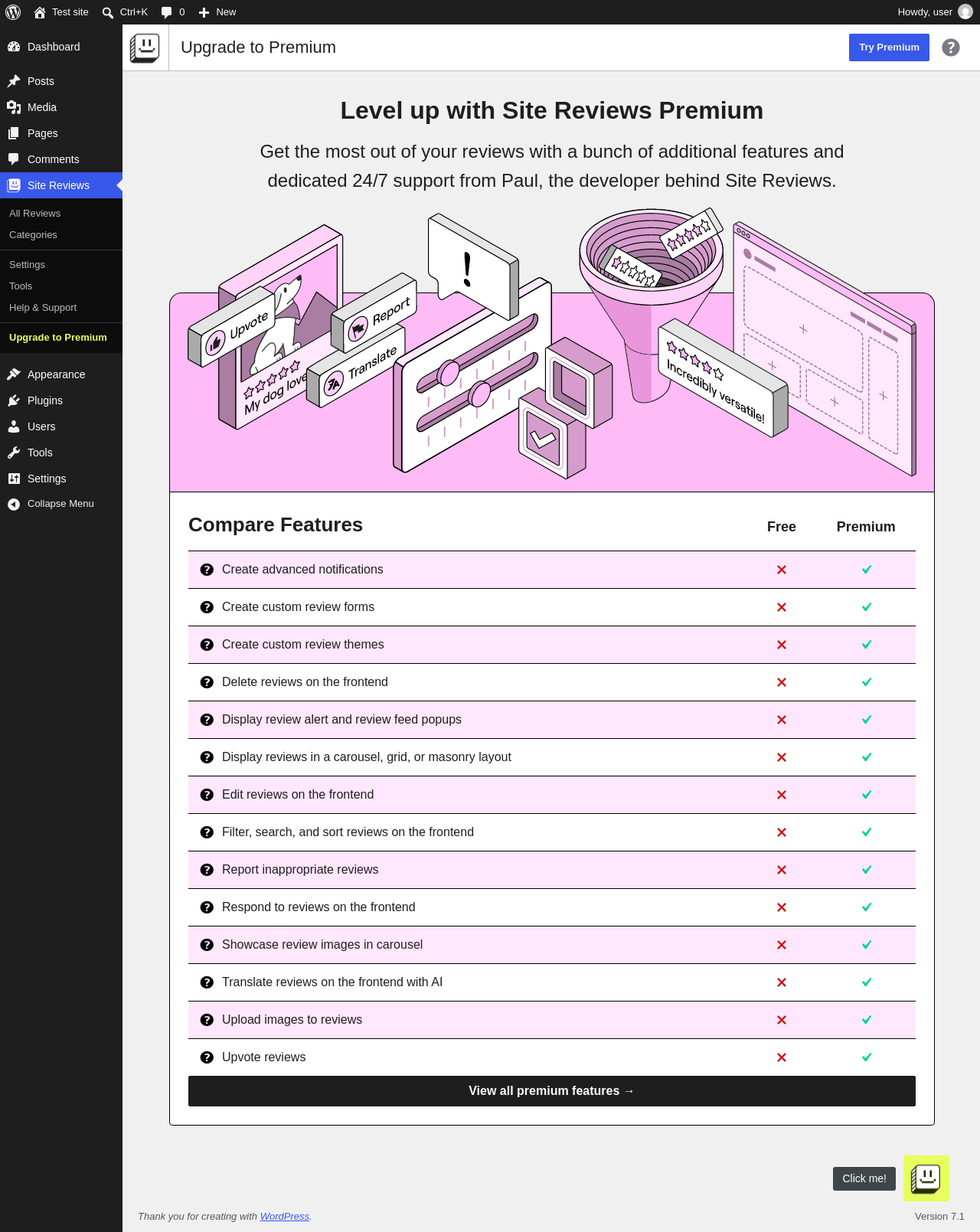Viewport: 980px width, 1232px height.
Task: Follow the WordPress footer link
Action: [x=285, y=1217]
